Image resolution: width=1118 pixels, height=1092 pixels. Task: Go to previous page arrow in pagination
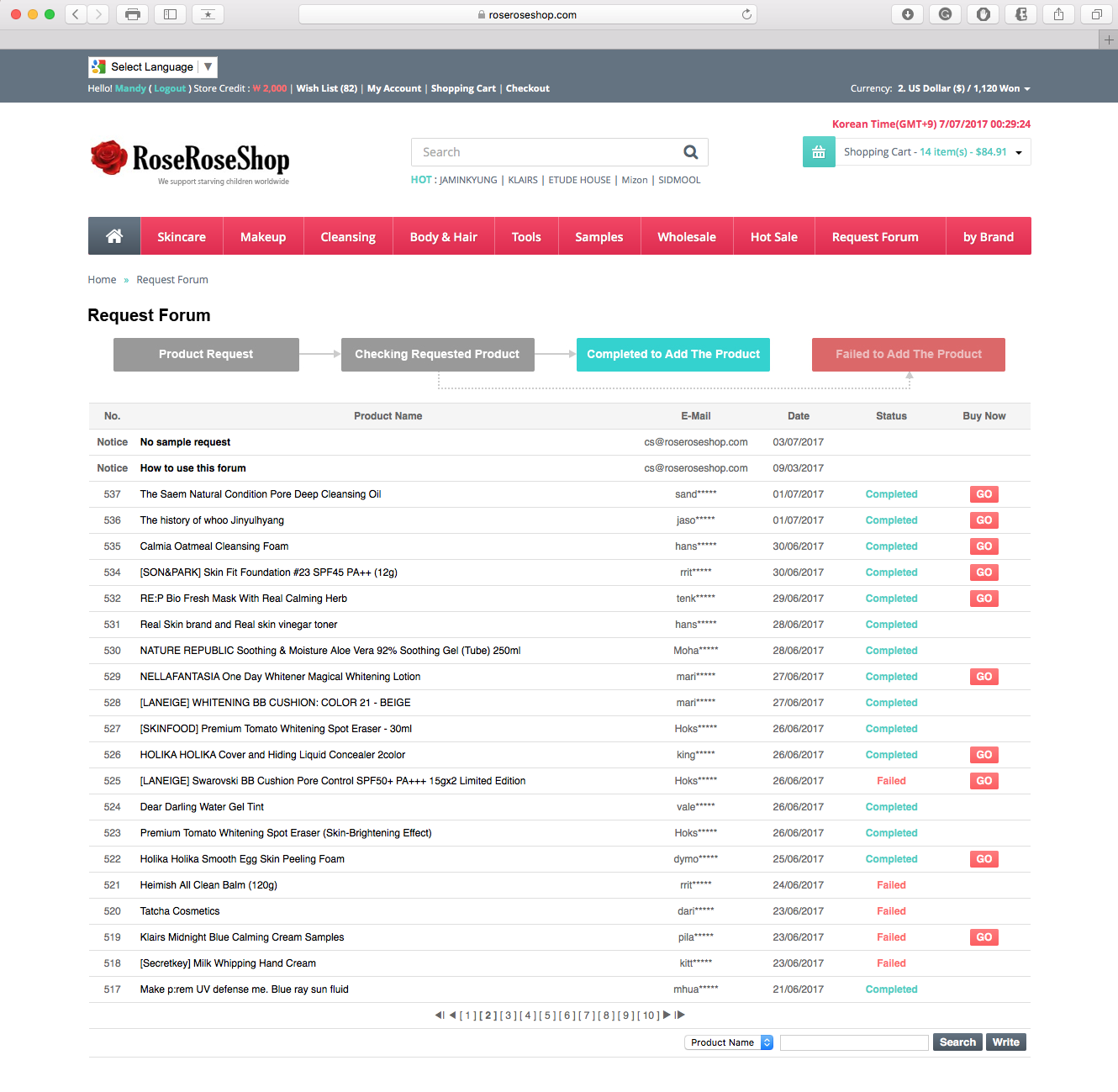point(452,1016)
